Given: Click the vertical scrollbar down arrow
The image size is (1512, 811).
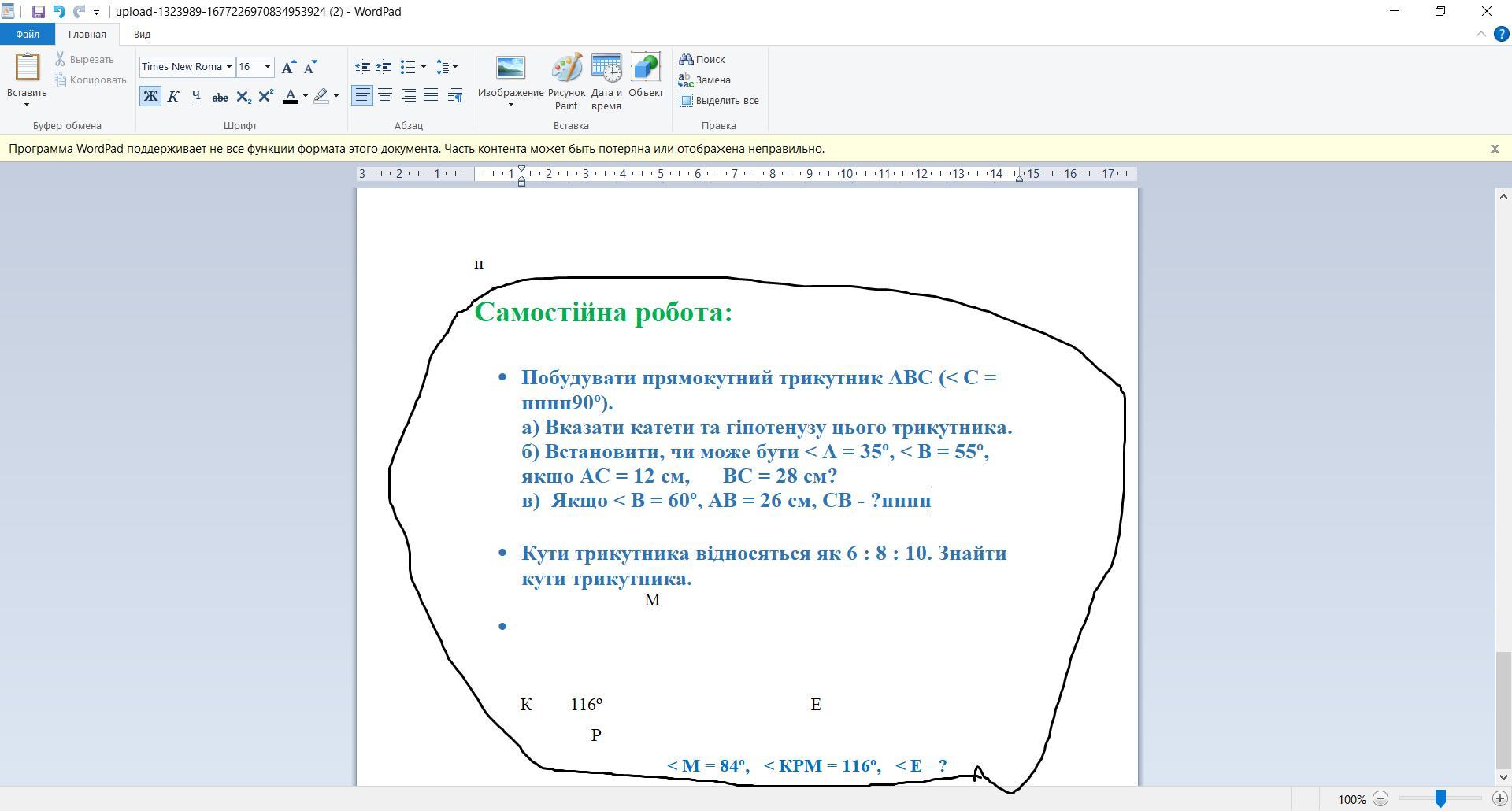Looking at the screenshot, I should 1503,777.
